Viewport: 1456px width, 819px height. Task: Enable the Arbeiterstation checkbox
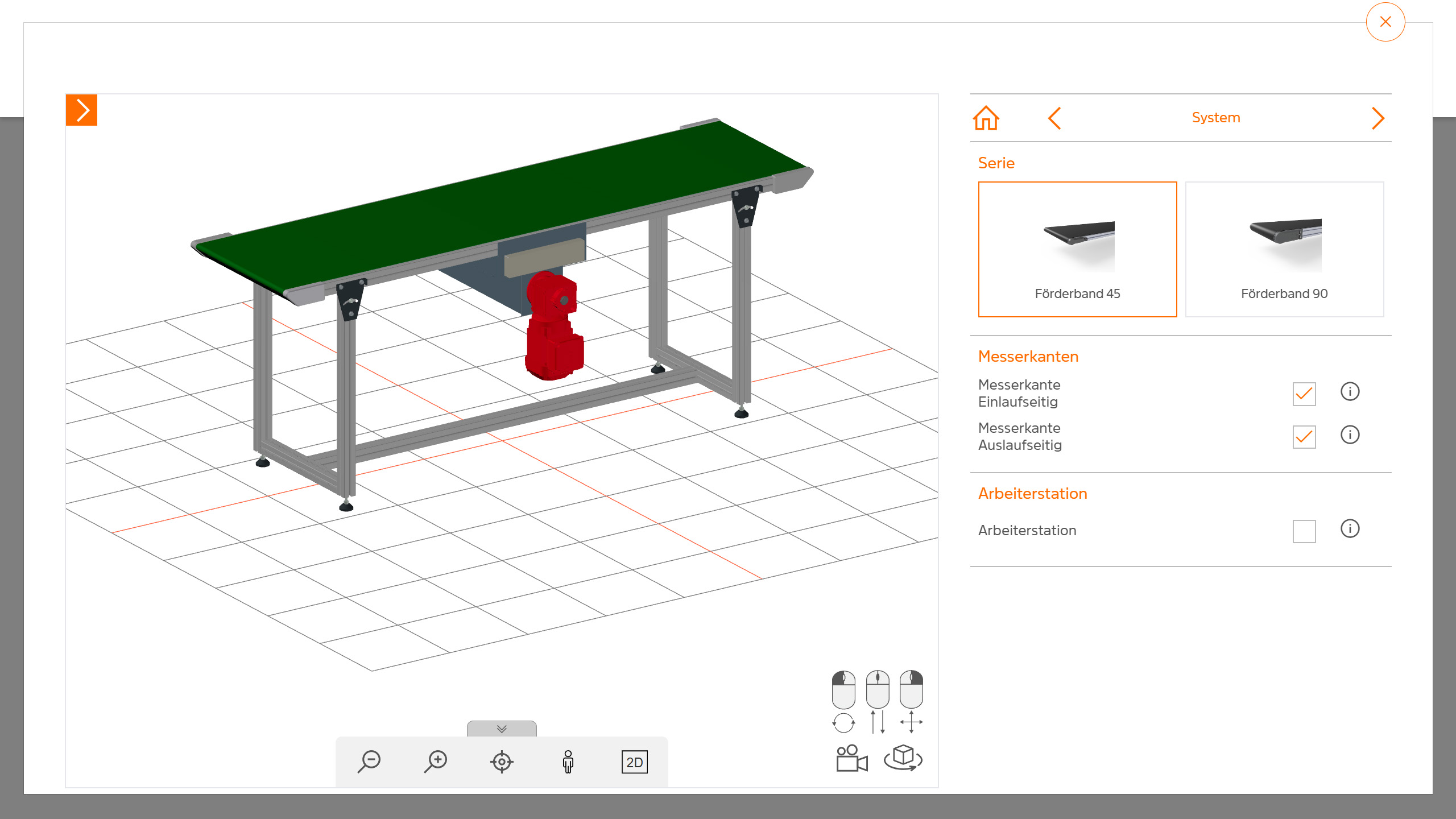click(1304, 531)
